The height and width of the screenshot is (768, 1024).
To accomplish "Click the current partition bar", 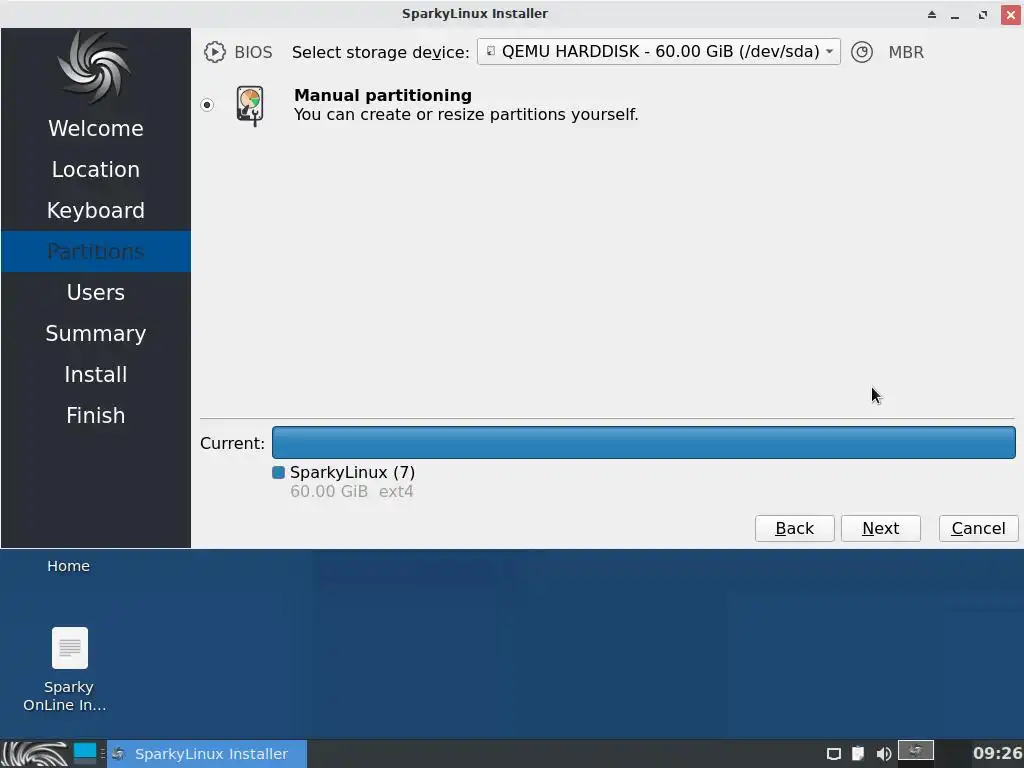I will [x=643, y=443].
